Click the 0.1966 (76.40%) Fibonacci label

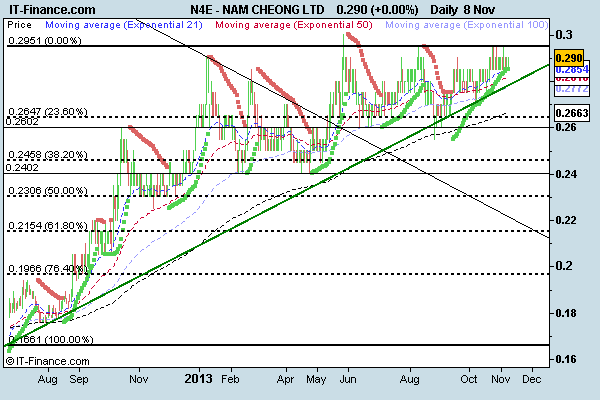tap(47, 269)
